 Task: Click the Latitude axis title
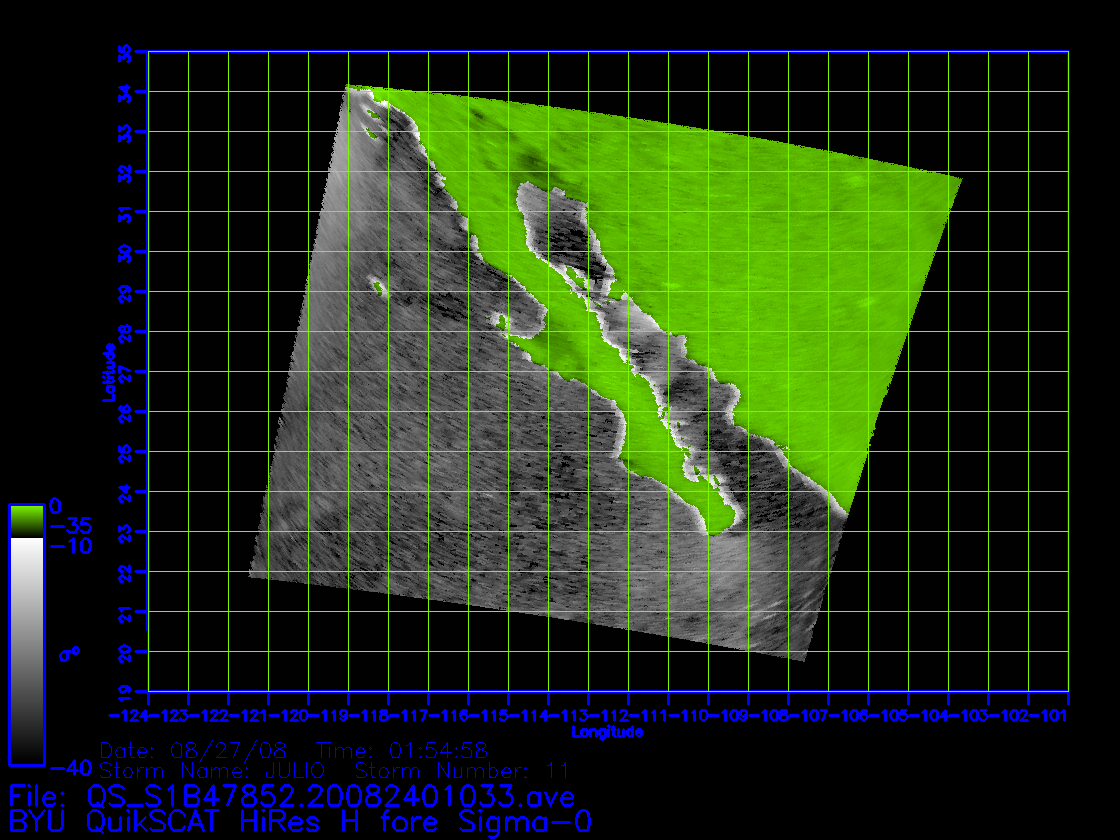coord(107,372)
